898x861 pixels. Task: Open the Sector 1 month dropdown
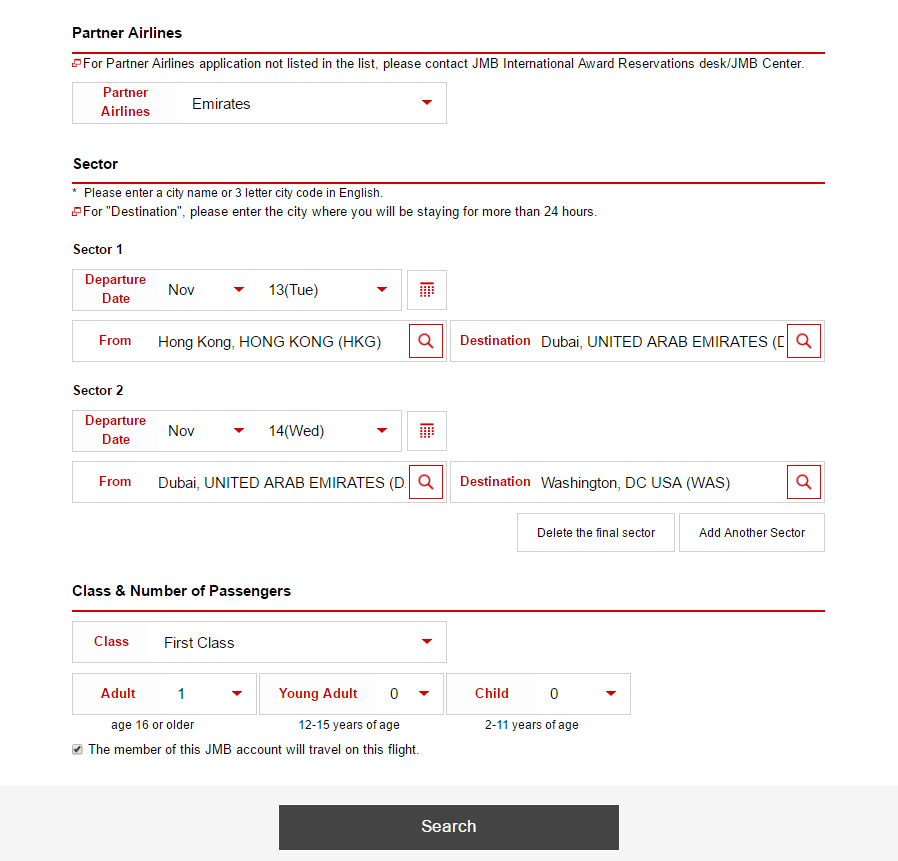coord(206,290)
